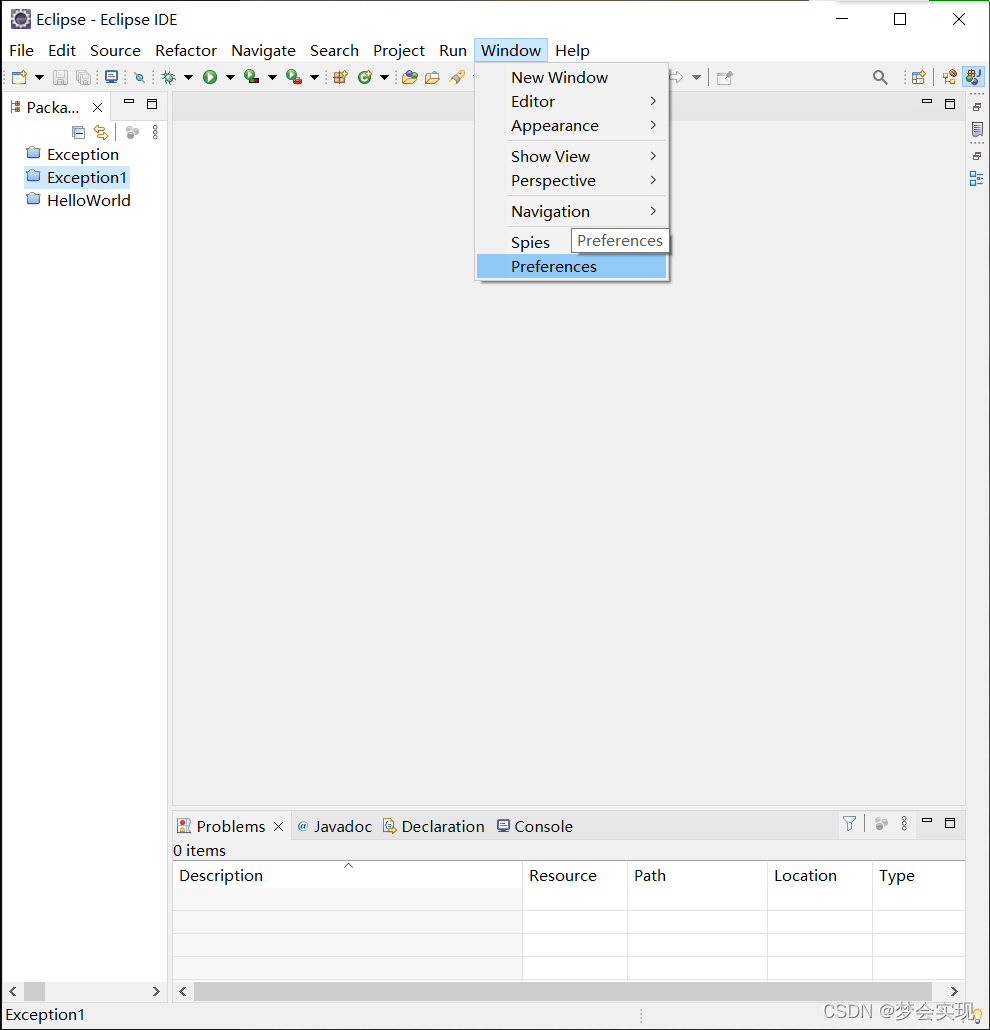The width and height of the screenshot is (990, 1030).
Task: Restore the Task List stack in right trim
Action: coord(977,106)
